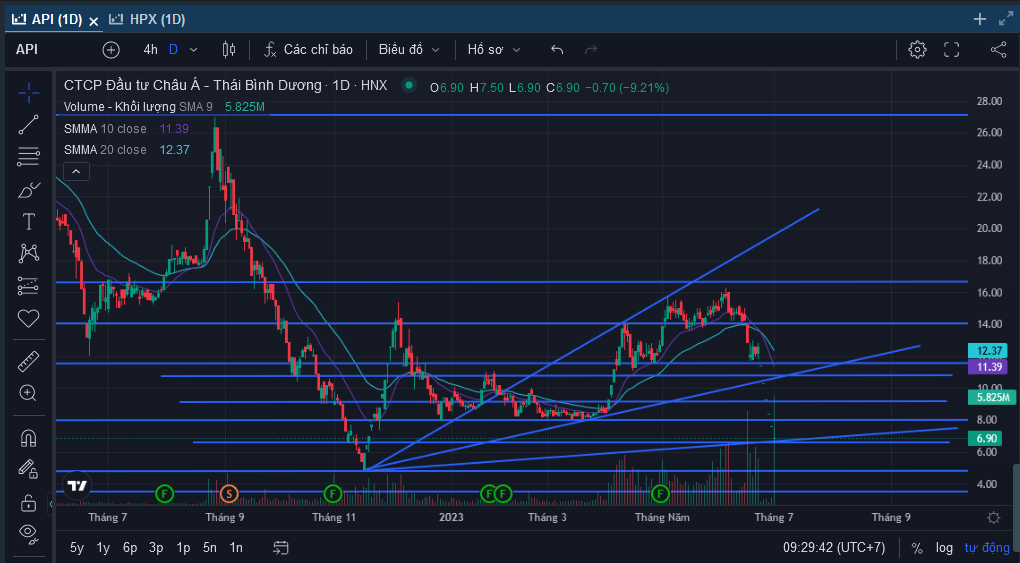
Task: Set the range to 1n
Action: click(236, 547)
